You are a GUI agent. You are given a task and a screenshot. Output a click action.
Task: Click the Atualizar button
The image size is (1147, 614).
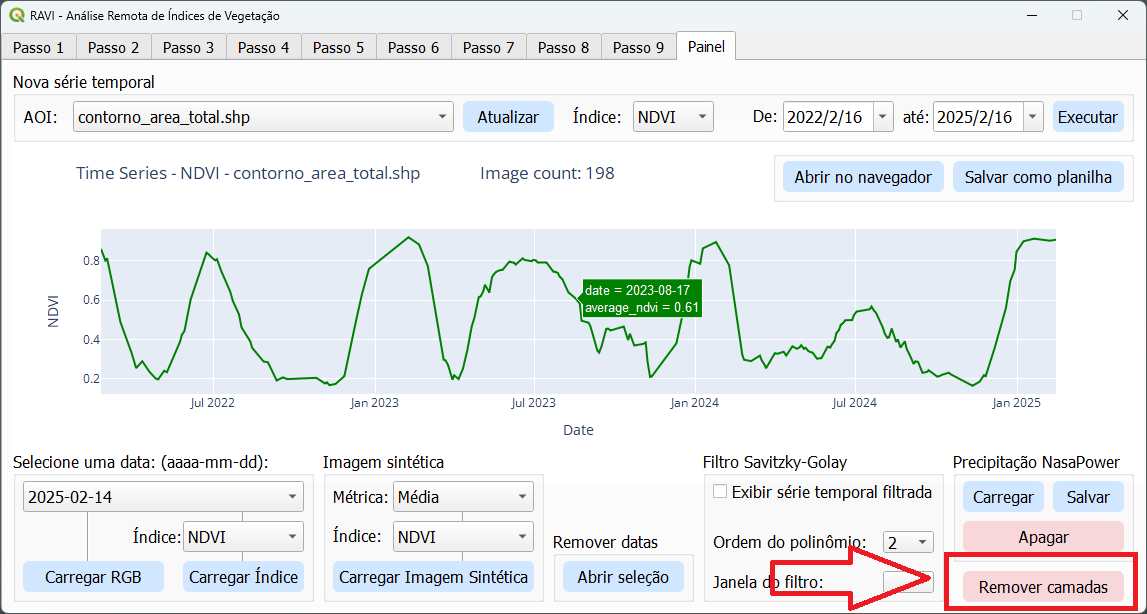[508, 117]
